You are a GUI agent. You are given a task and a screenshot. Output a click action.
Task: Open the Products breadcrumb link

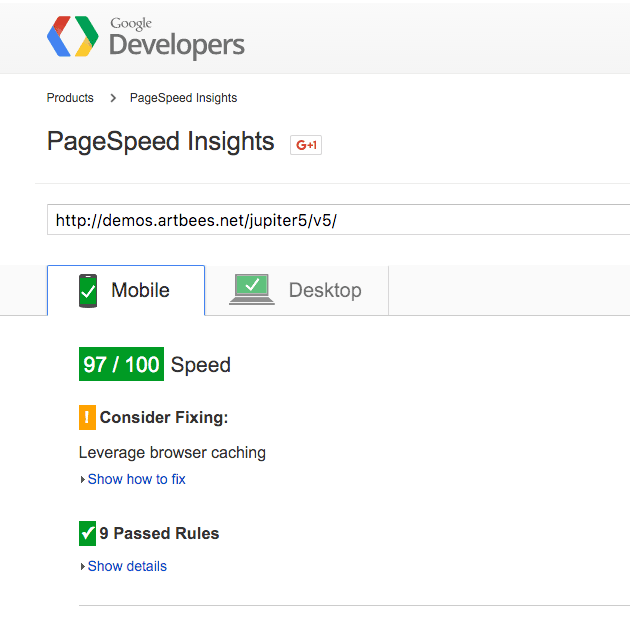[x=70, y=98]
